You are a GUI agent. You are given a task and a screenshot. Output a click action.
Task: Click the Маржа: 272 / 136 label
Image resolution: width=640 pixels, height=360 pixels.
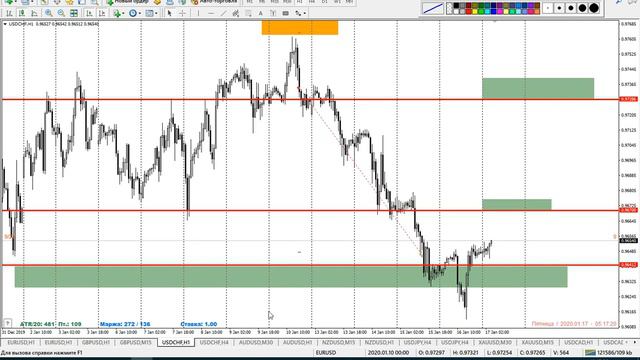click(x=125, y=324)
